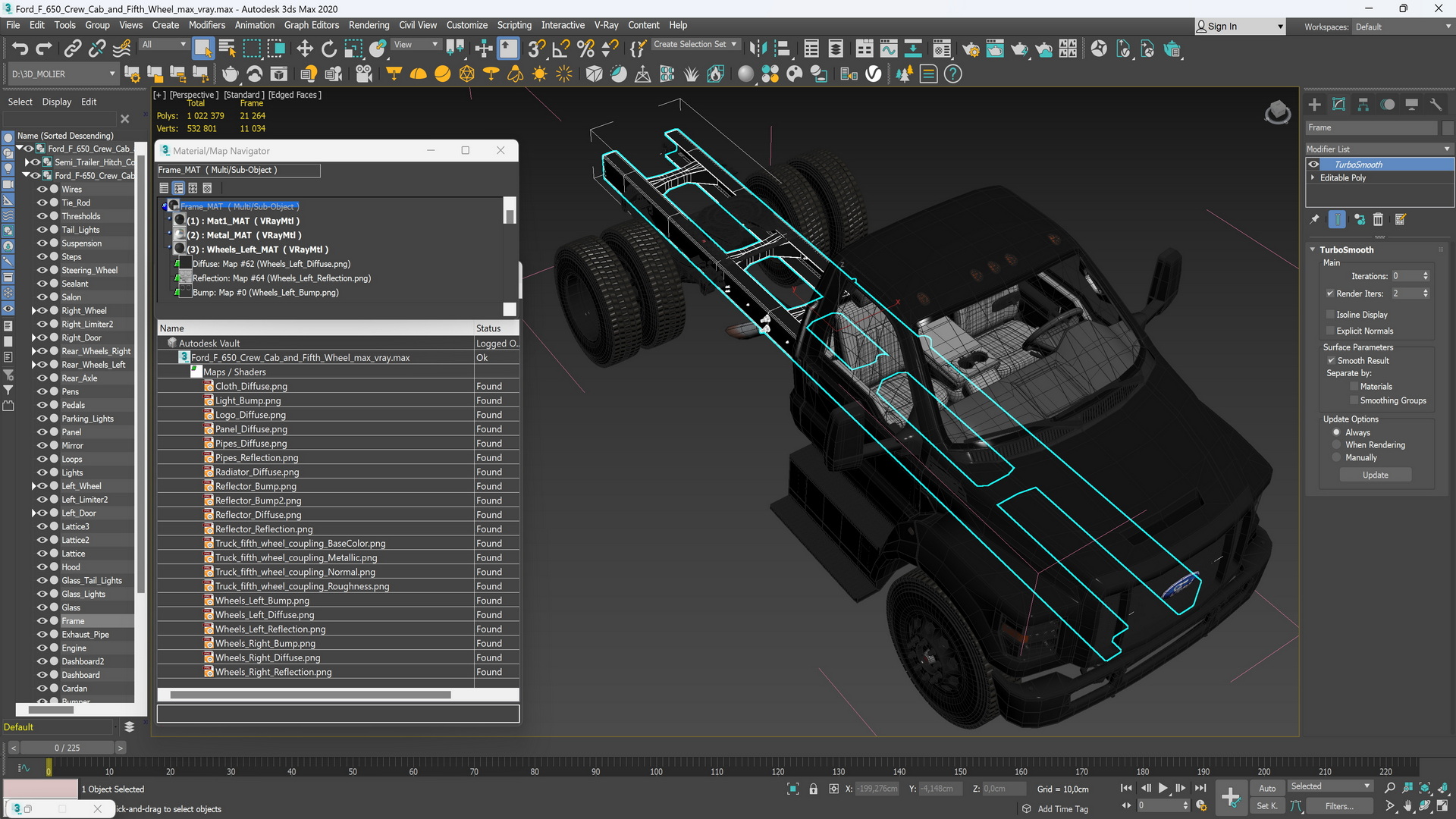The height and width of the screenshot is (819, 1456).
Task: Click the Update button in TurboSmooth
Action: [1375, 475]
